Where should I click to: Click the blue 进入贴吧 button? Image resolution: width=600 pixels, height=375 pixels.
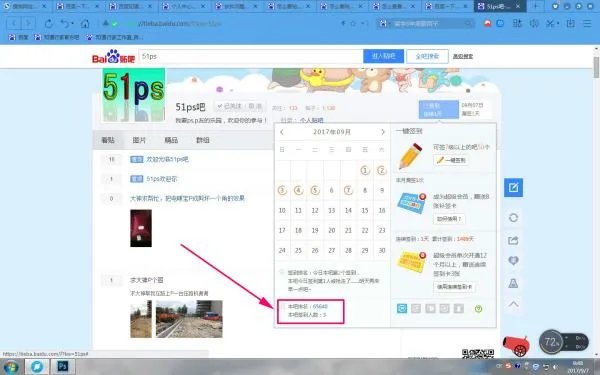(x=383, y=56)
